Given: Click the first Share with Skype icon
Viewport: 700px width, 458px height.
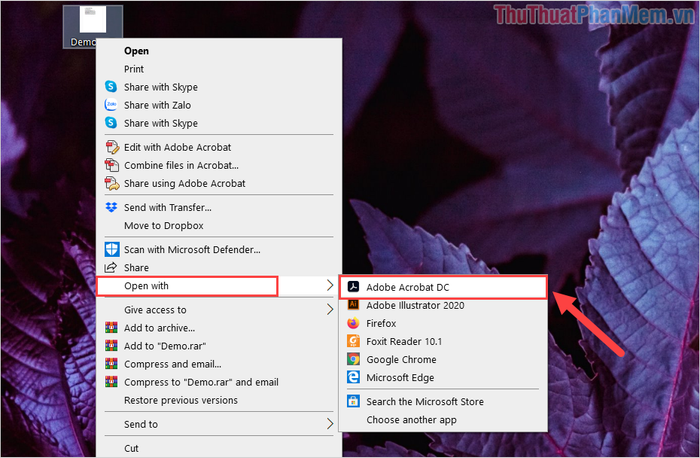Looking at the screenshot, I should 111,87.
